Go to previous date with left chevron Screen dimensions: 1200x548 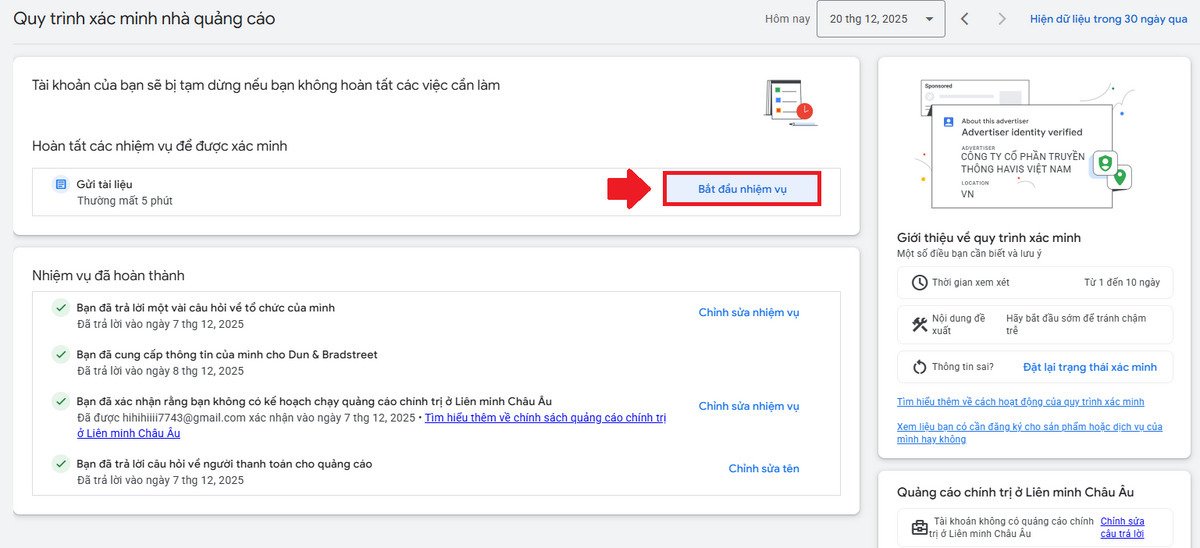pyautogui.click(x=965, y=19)
